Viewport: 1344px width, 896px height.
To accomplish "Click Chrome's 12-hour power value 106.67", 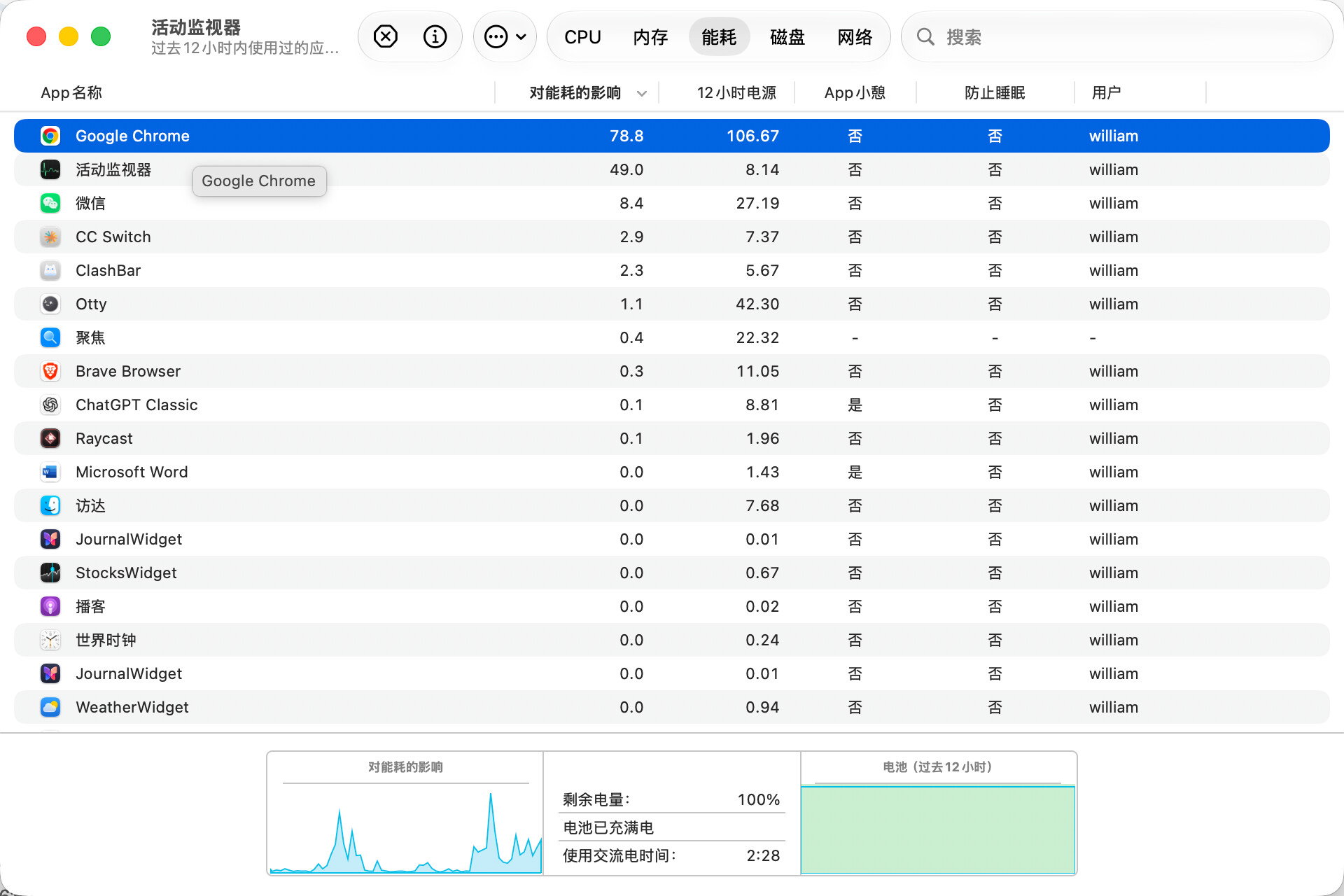I will point(752,136).
